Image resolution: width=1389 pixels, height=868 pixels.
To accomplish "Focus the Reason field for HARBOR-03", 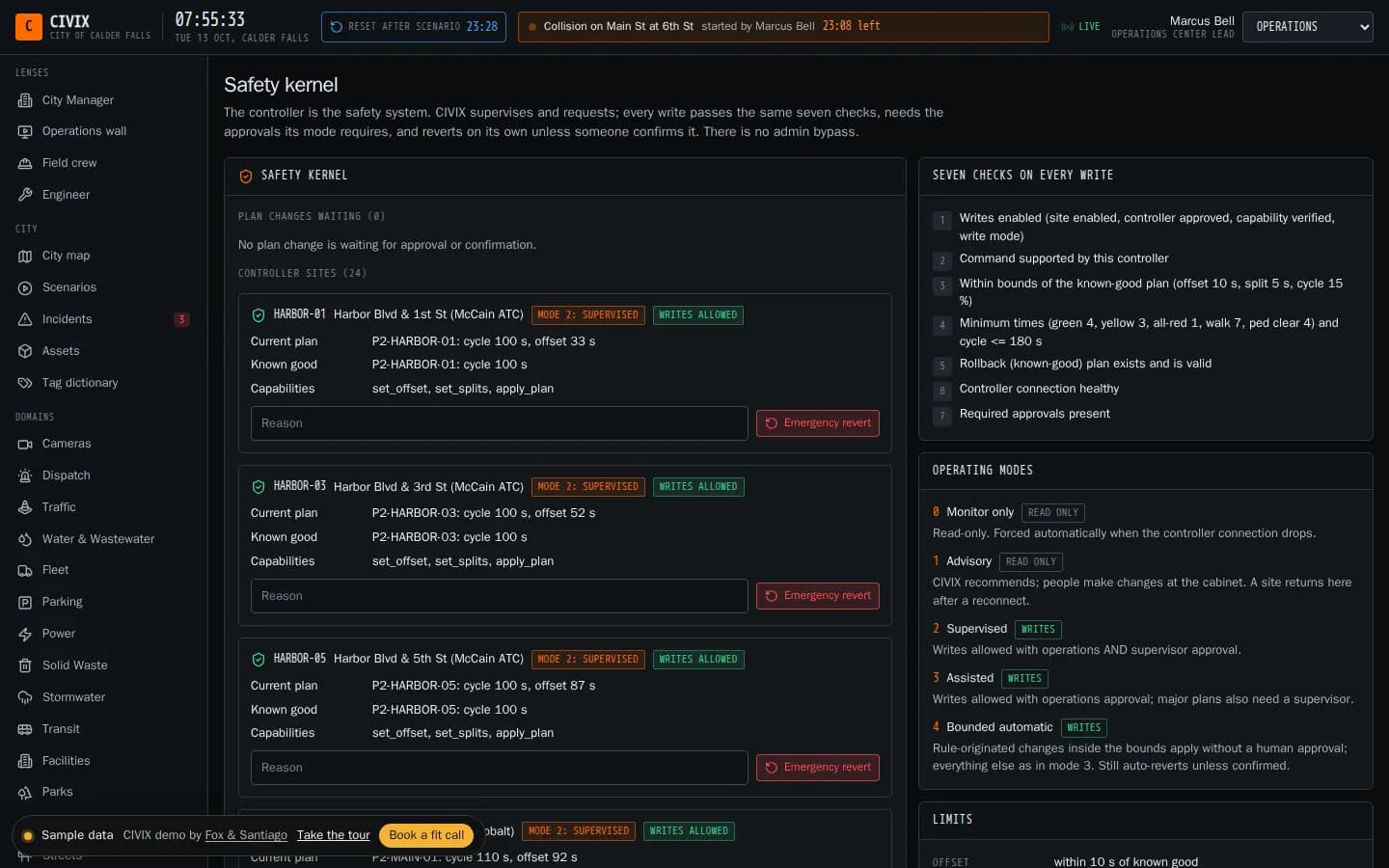I will (499, 596).
